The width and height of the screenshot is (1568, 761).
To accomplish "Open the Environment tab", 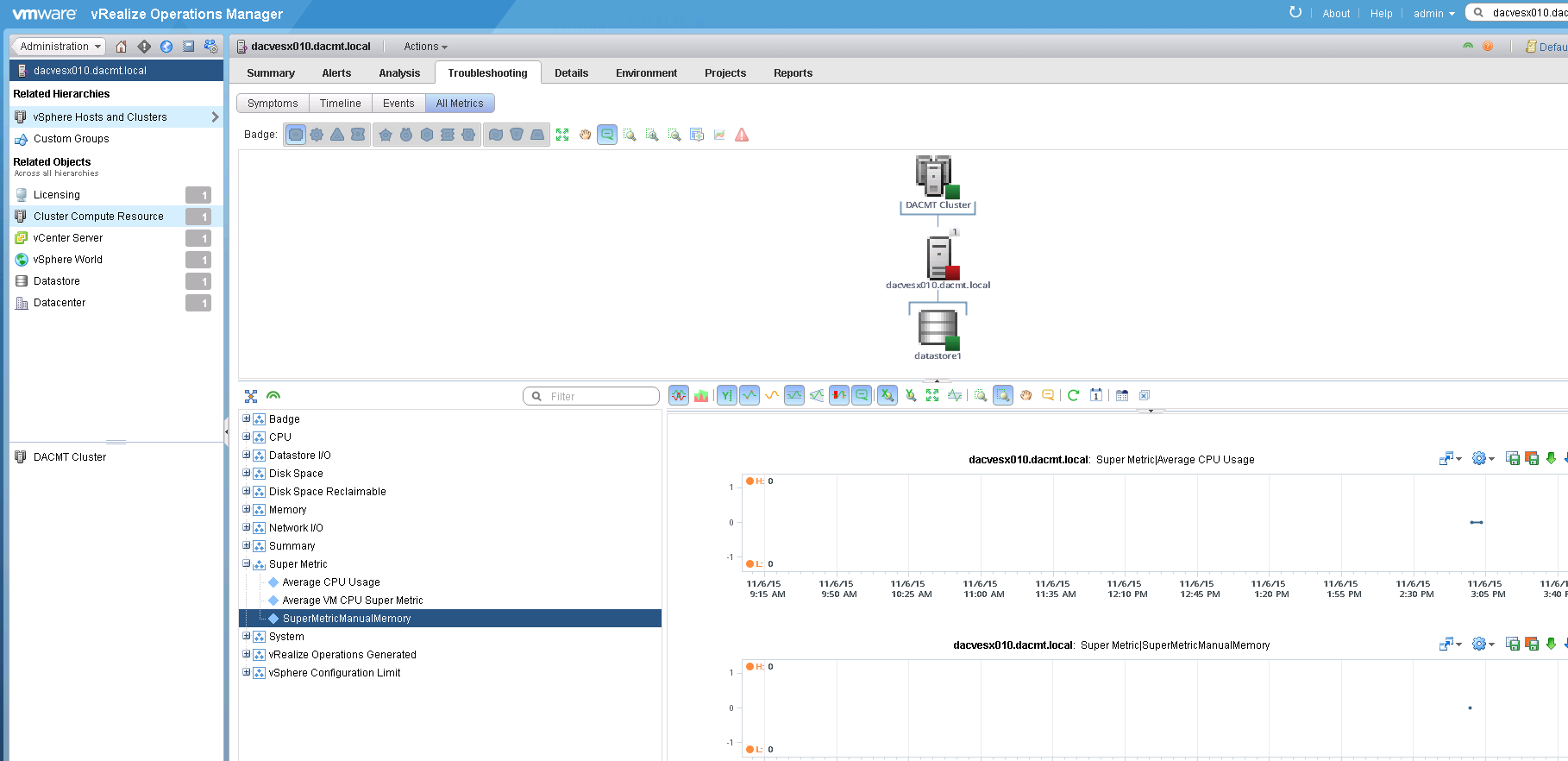I will coord(646,73).
